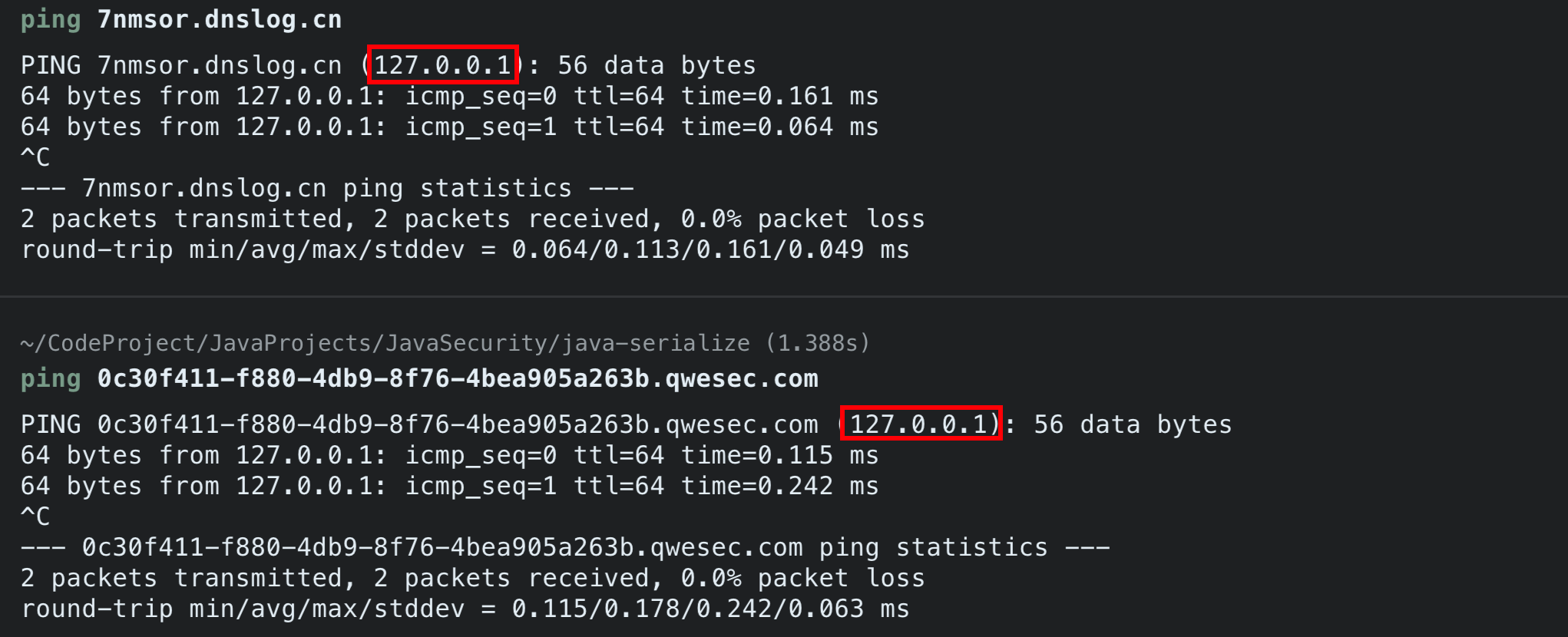Image resolution: width=1568 pixels, height=637 pixels.
Task: Click the (1.388s) execution duration
Action: point(818,343)
